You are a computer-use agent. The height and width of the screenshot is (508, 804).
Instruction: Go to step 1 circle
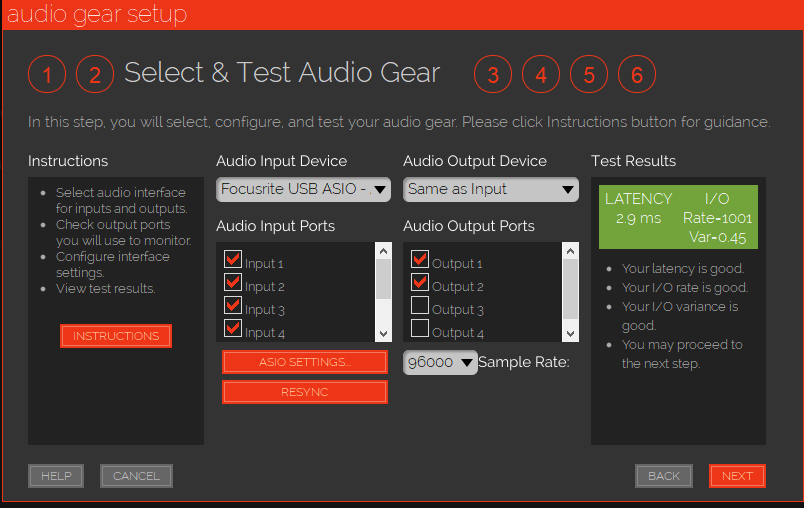(47, 75)
